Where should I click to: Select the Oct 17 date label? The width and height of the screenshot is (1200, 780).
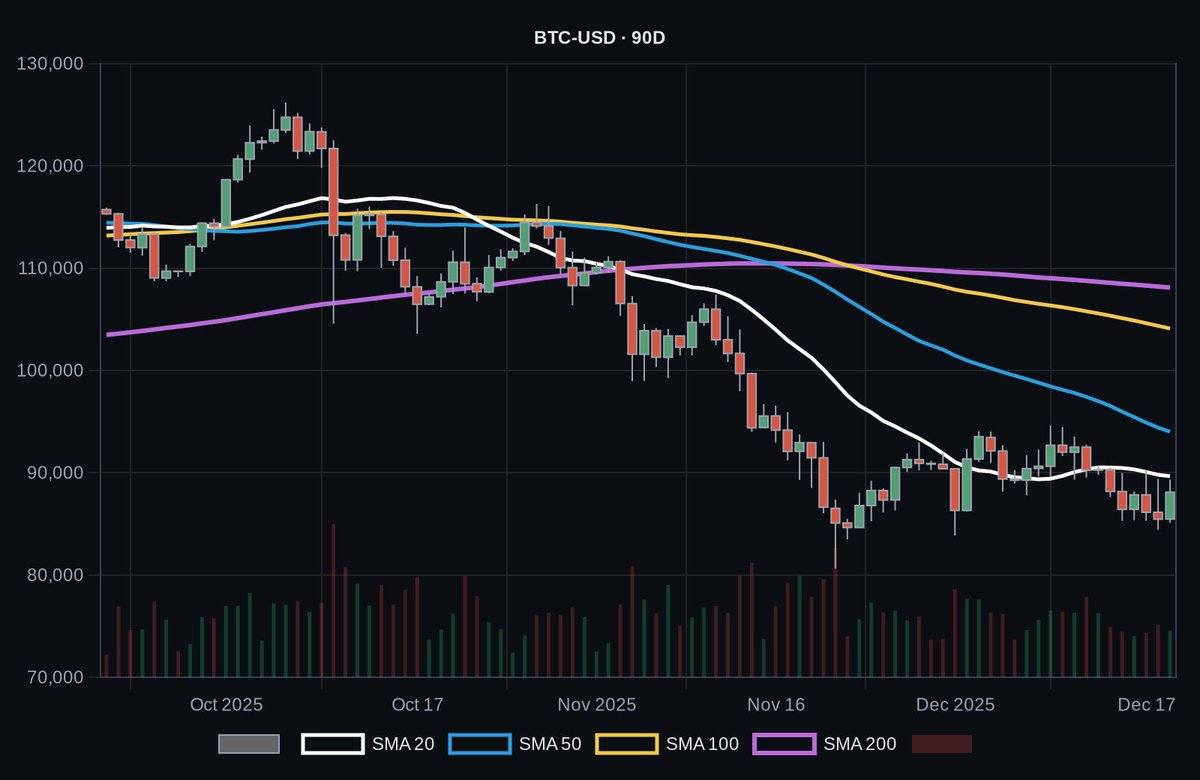[417, 705]
